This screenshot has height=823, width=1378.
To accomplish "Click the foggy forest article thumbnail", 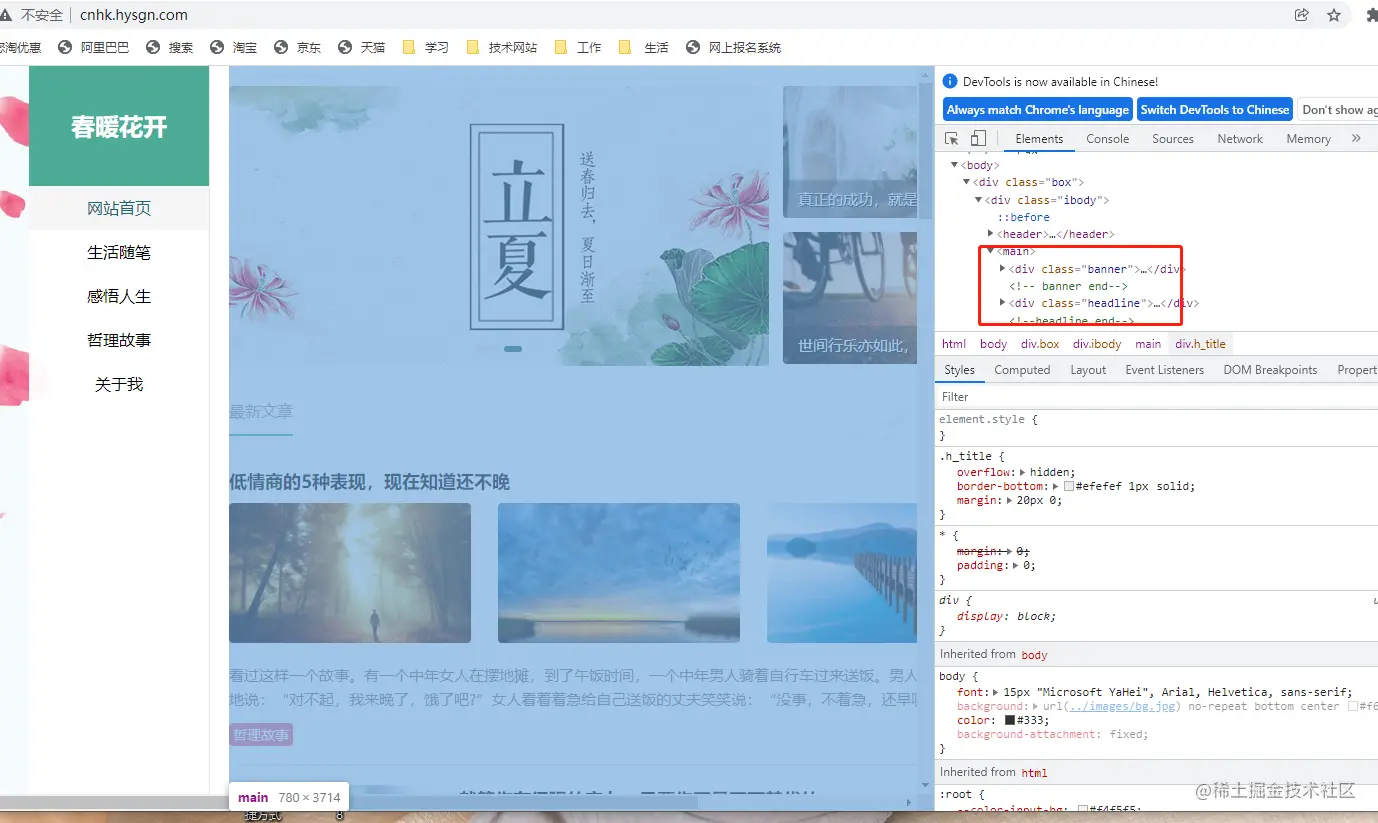I will pos(350,572).
